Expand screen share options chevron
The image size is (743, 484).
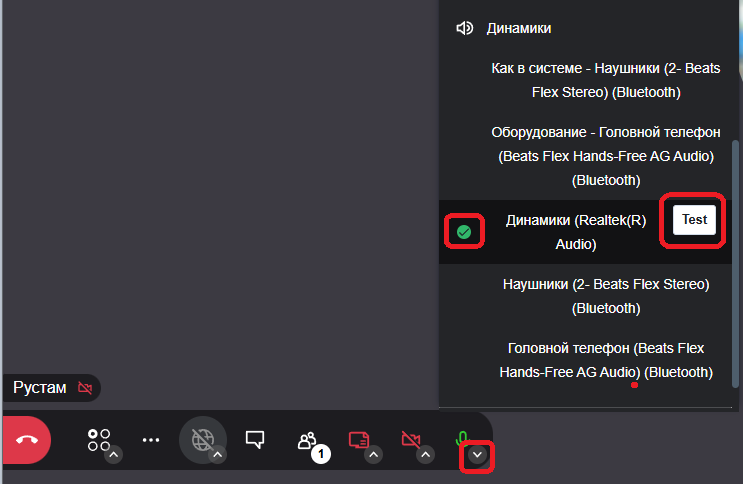coord(374,455)
